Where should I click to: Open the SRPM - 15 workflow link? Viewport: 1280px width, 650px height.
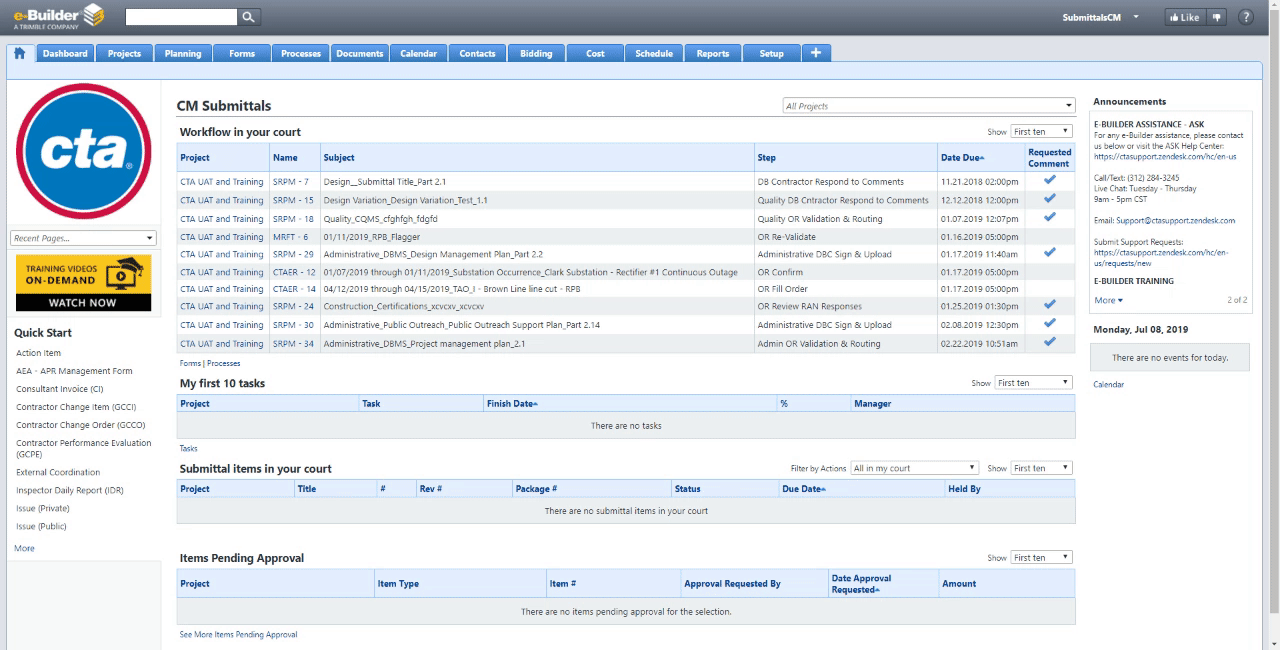point(293,200)
